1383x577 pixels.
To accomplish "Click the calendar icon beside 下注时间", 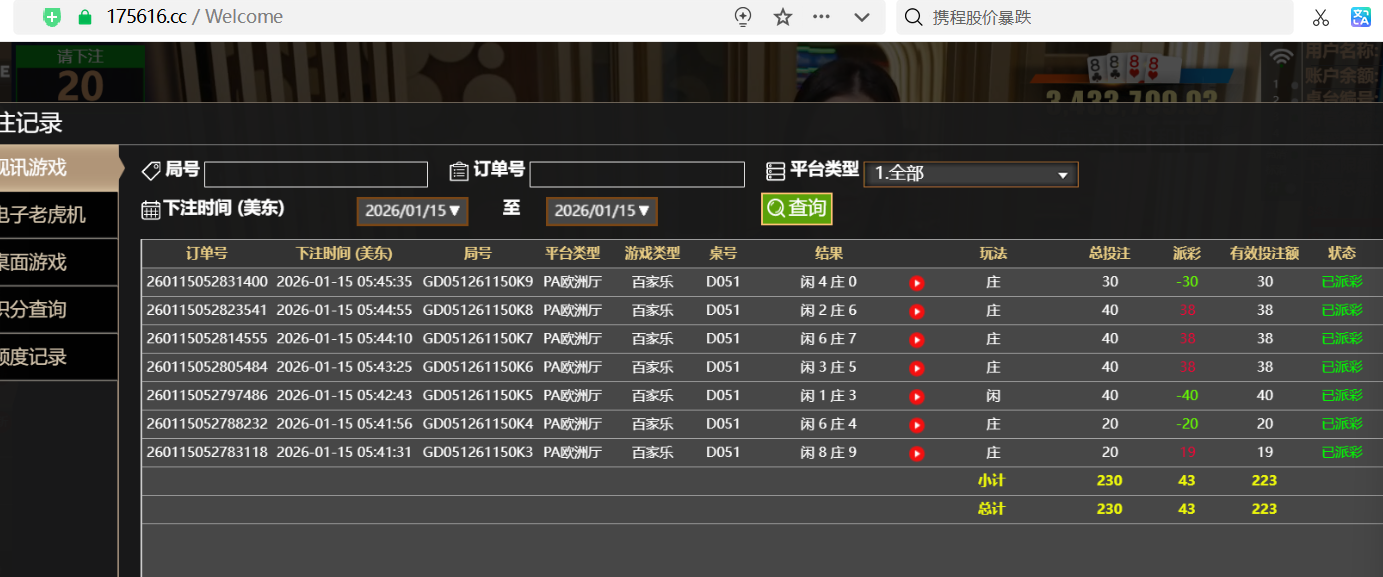I will 151,210.
